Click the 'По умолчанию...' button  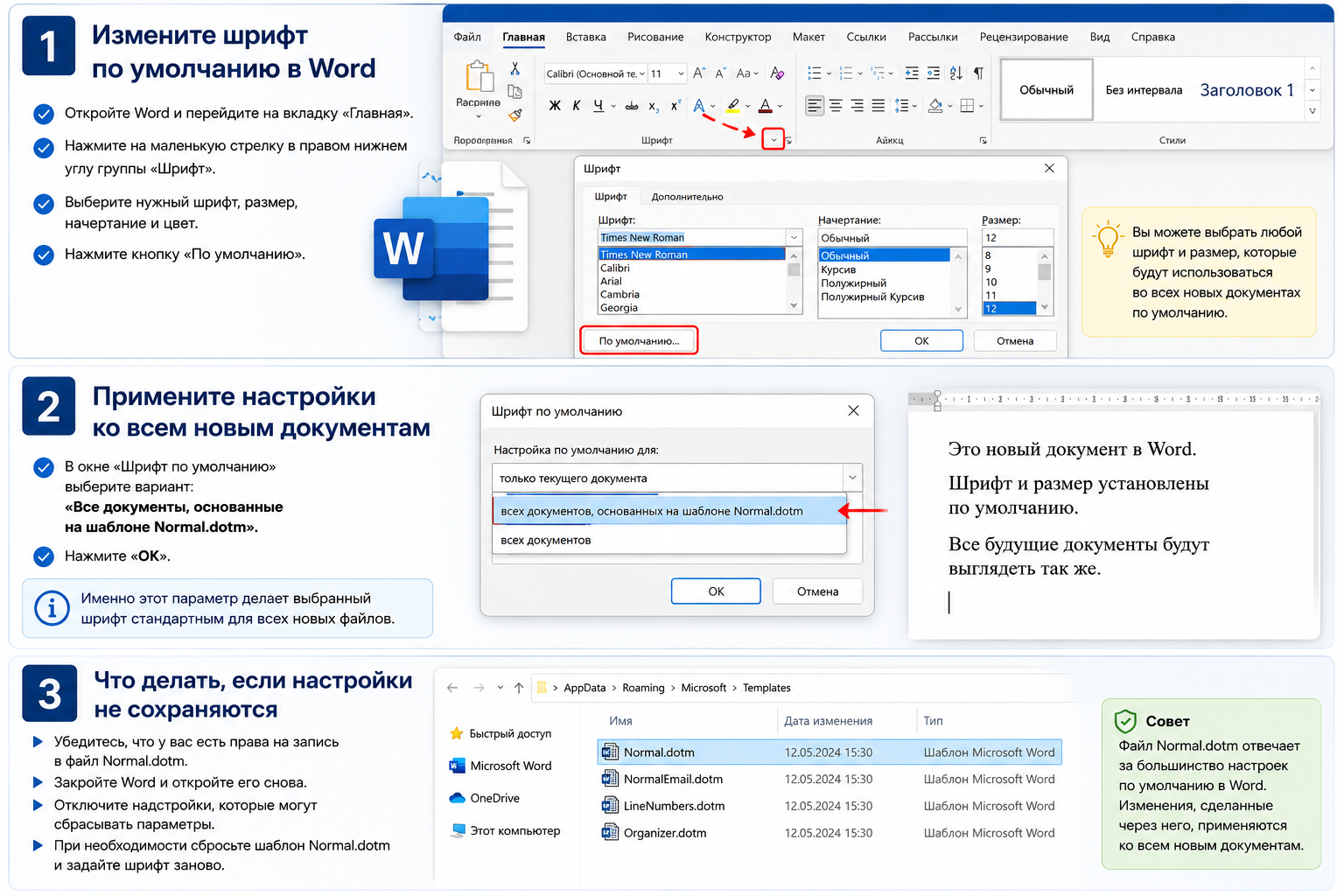pos(639,340)
